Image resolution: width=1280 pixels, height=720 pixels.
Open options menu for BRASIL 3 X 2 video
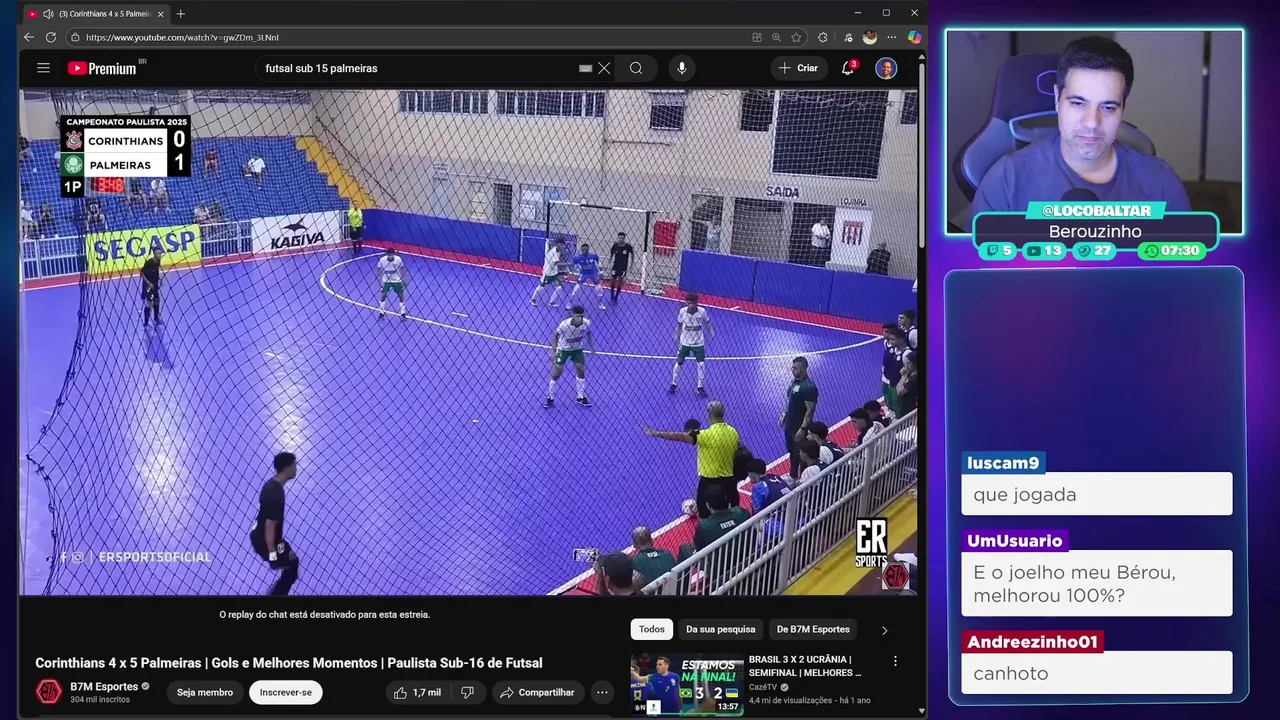point(895,661)
